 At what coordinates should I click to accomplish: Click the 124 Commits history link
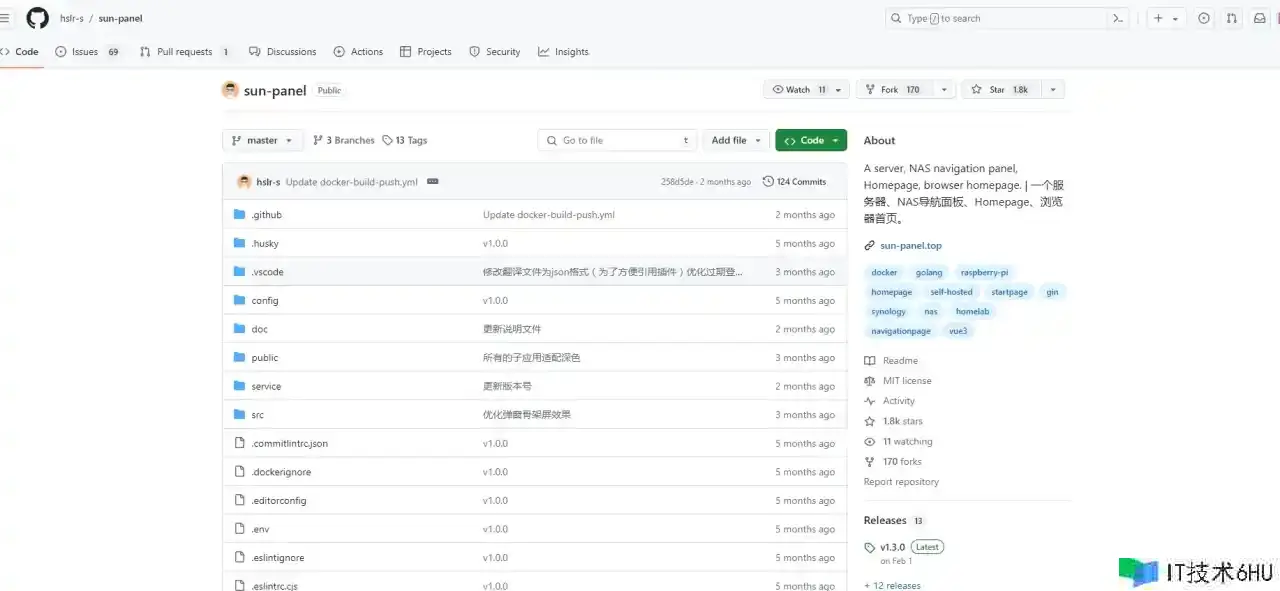click(794, 182)
